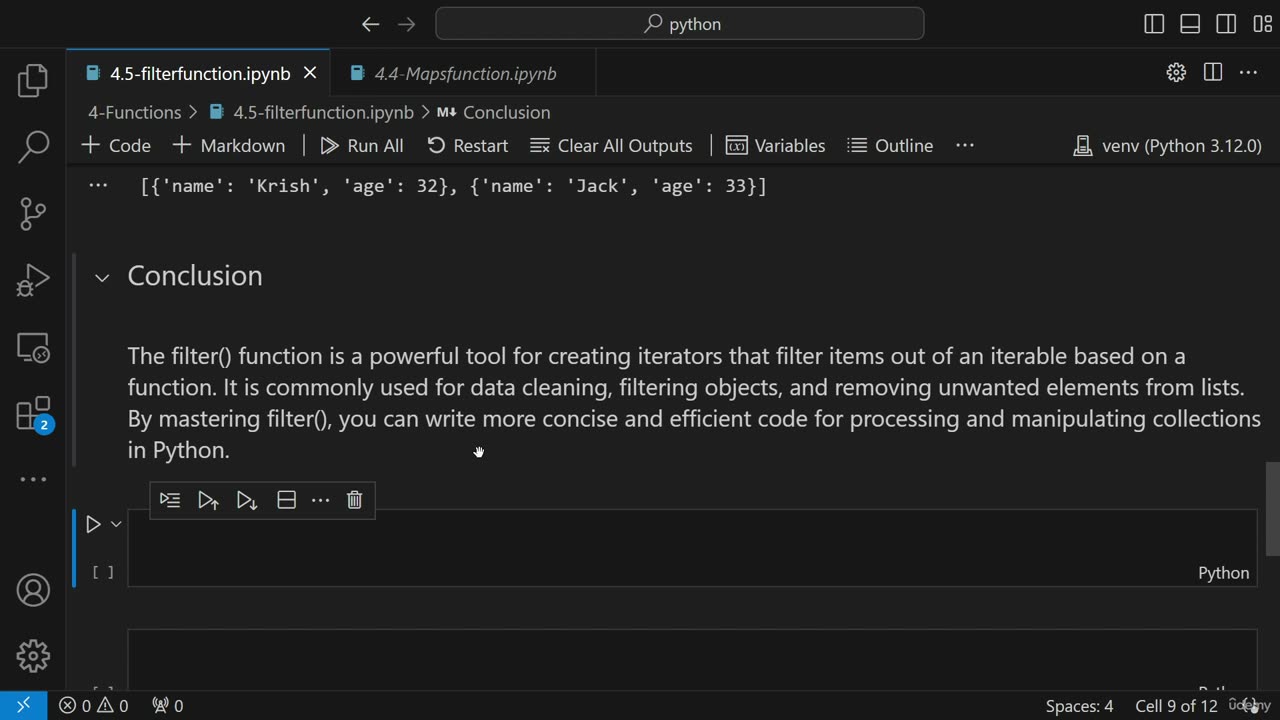The height and width of the screenshot is (720, 1280).
Task: Close the 4.5-filterfunction.ipynb tab
Action: point(310,73)
